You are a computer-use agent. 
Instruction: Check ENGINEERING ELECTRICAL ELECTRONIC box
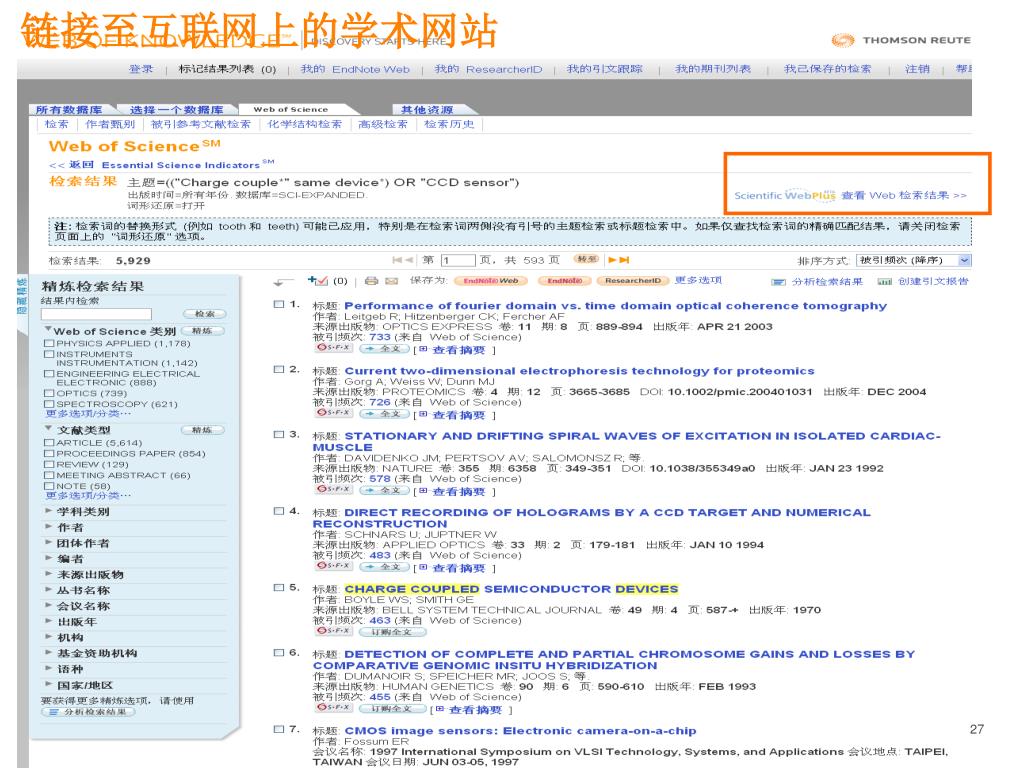tap(48, 374)
